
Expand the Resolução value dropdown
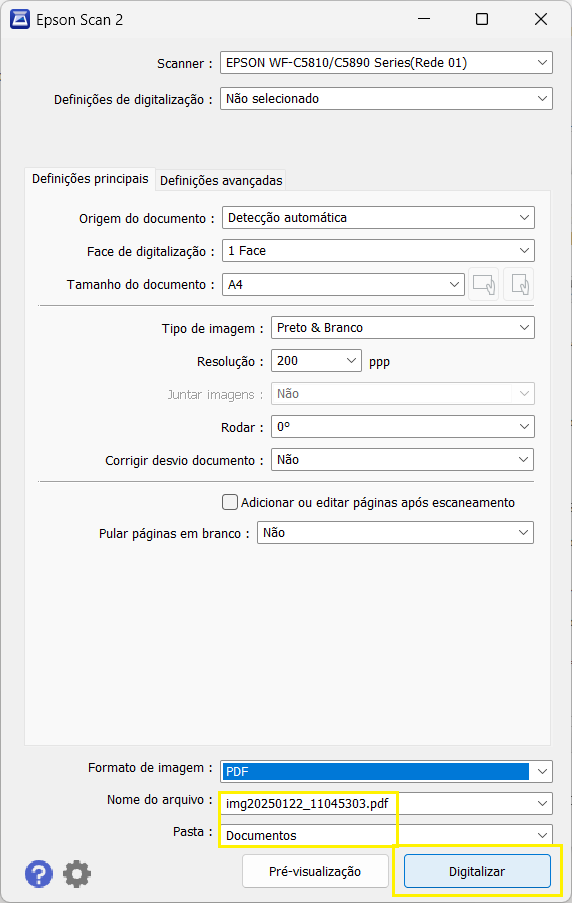316,361
